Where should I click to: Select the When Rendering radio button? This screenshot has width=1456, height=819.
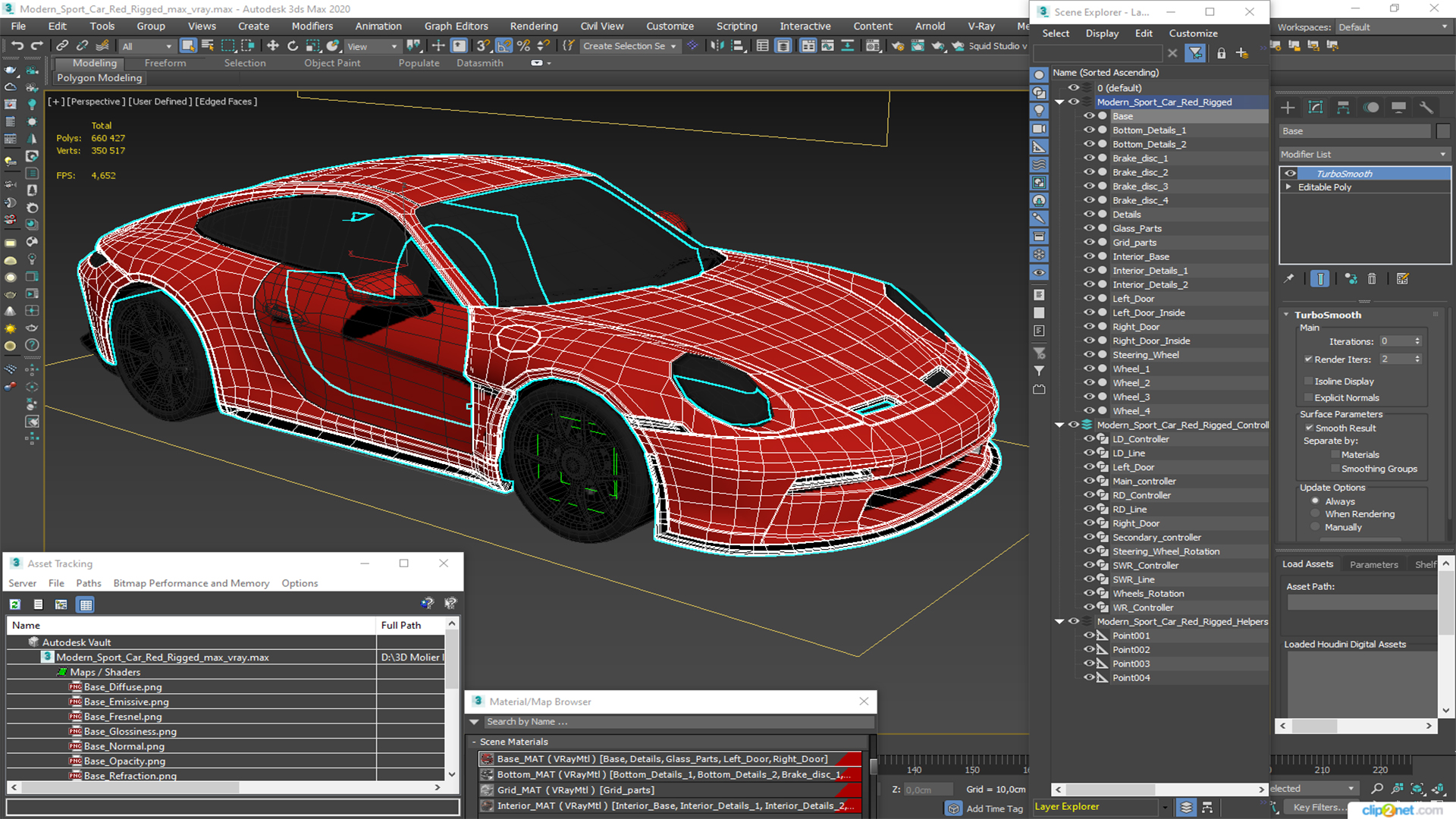point(1316,514)
